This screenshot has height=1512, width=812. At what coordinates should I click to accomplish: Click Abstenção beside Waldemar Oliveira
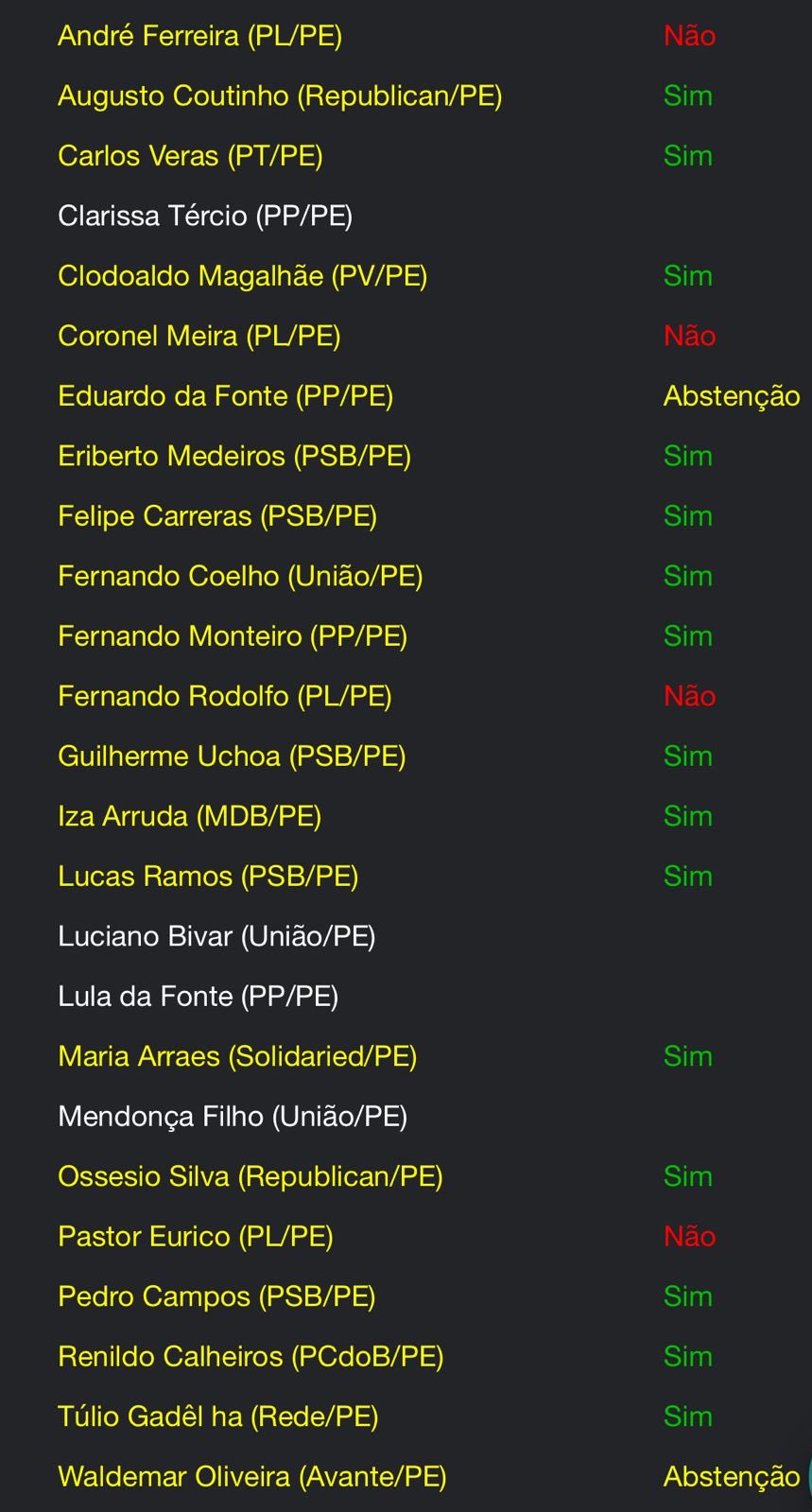click(731, 1477)
